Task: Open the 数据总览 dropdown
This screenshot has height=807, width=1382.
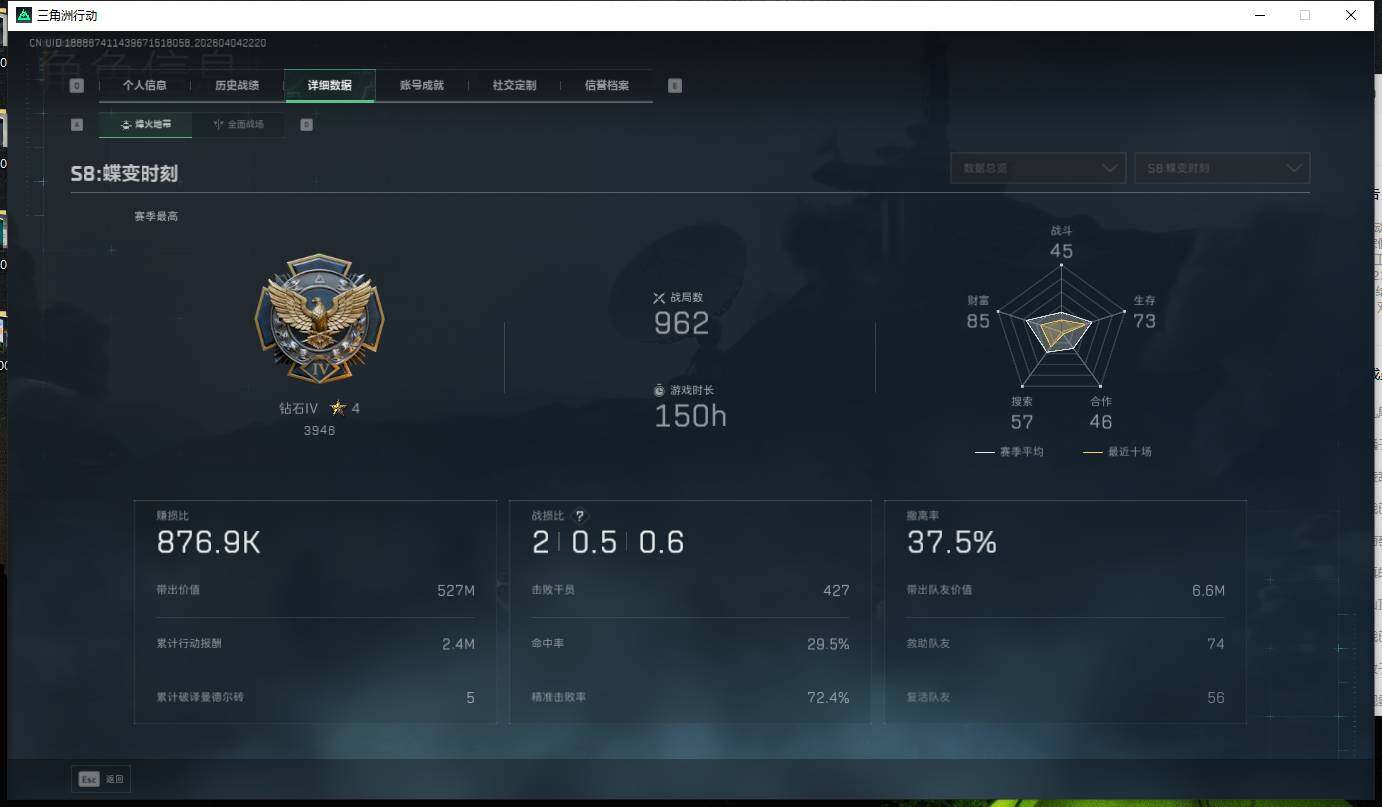Action: click(x=1038, y=168)
